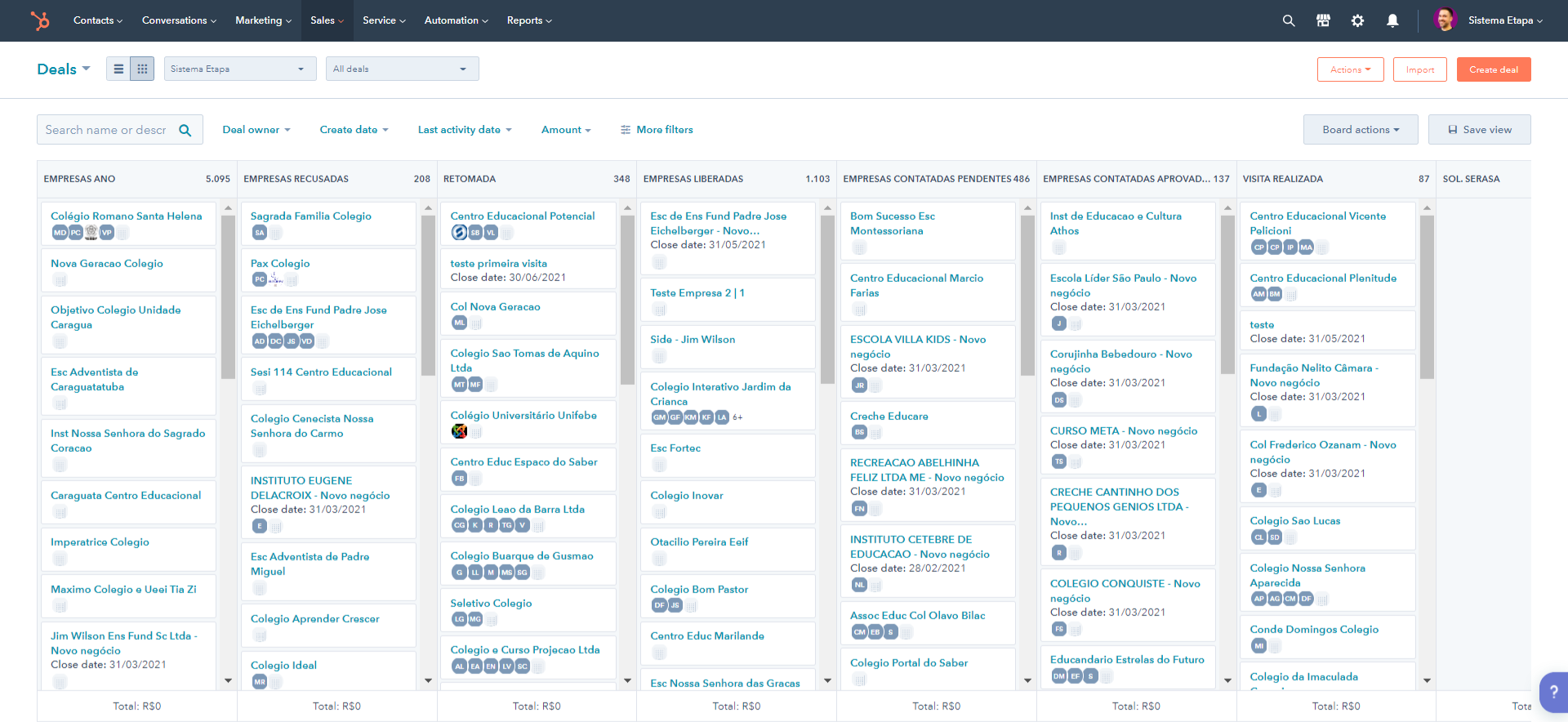Open the Bom Sucesso Esc Montessoriana deal

(893, 224)
